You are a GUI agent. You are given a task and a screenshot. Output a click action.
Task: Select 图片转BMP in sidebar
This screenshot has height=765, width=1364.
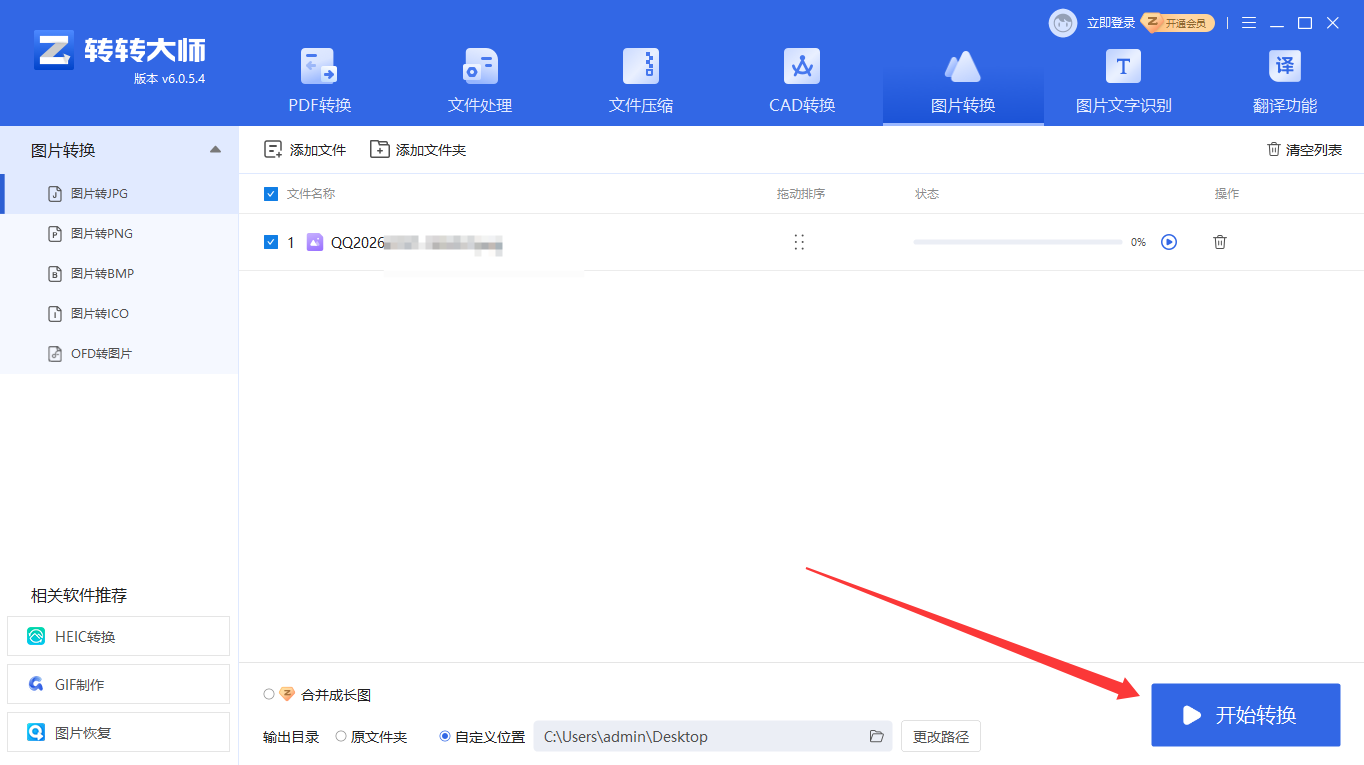119,273
